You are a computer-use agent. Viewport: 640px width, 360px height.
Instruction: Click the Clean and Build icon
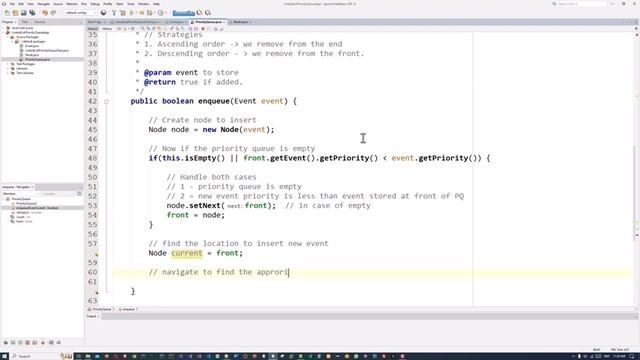122,13
